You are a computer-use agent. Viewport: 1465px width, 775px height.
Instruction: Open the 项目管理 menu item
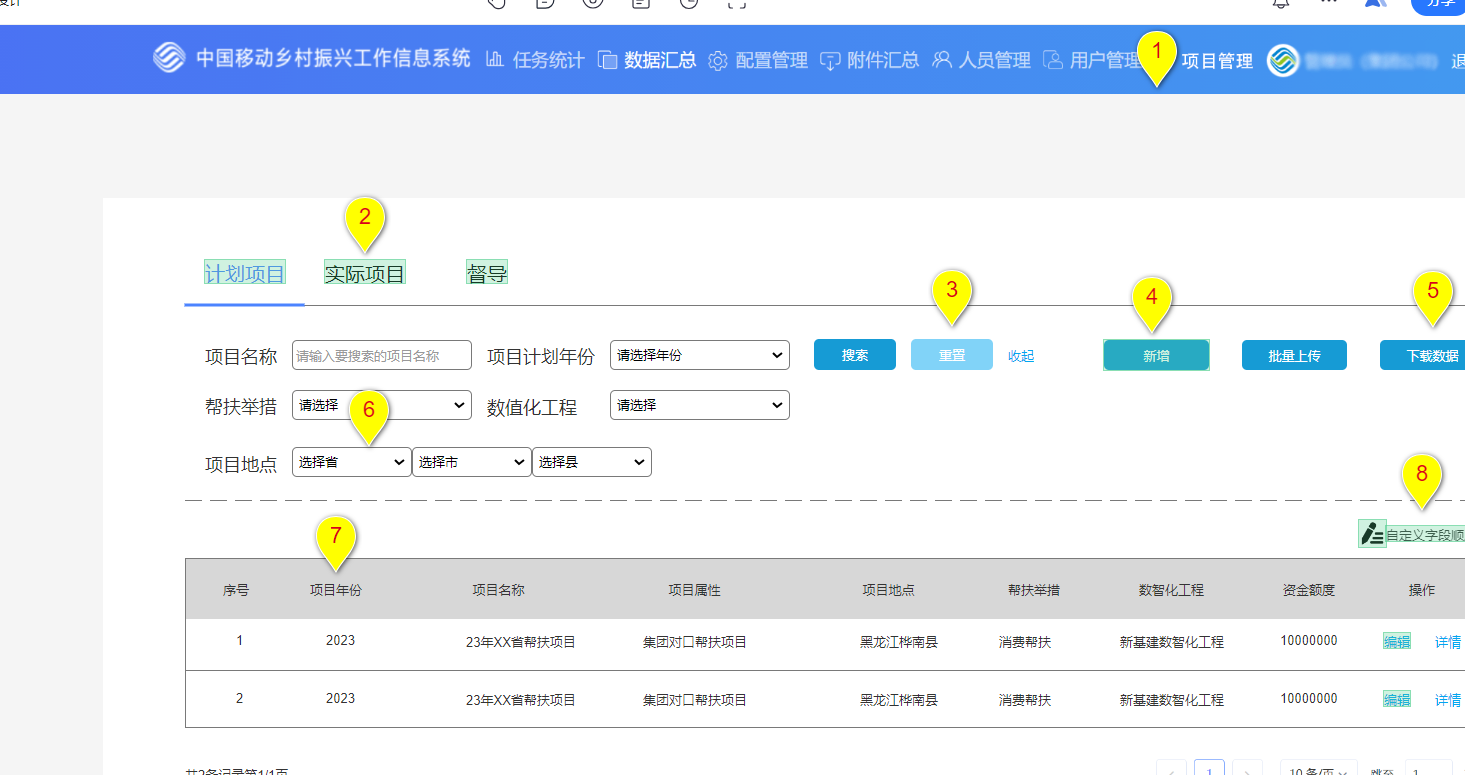1217,61
